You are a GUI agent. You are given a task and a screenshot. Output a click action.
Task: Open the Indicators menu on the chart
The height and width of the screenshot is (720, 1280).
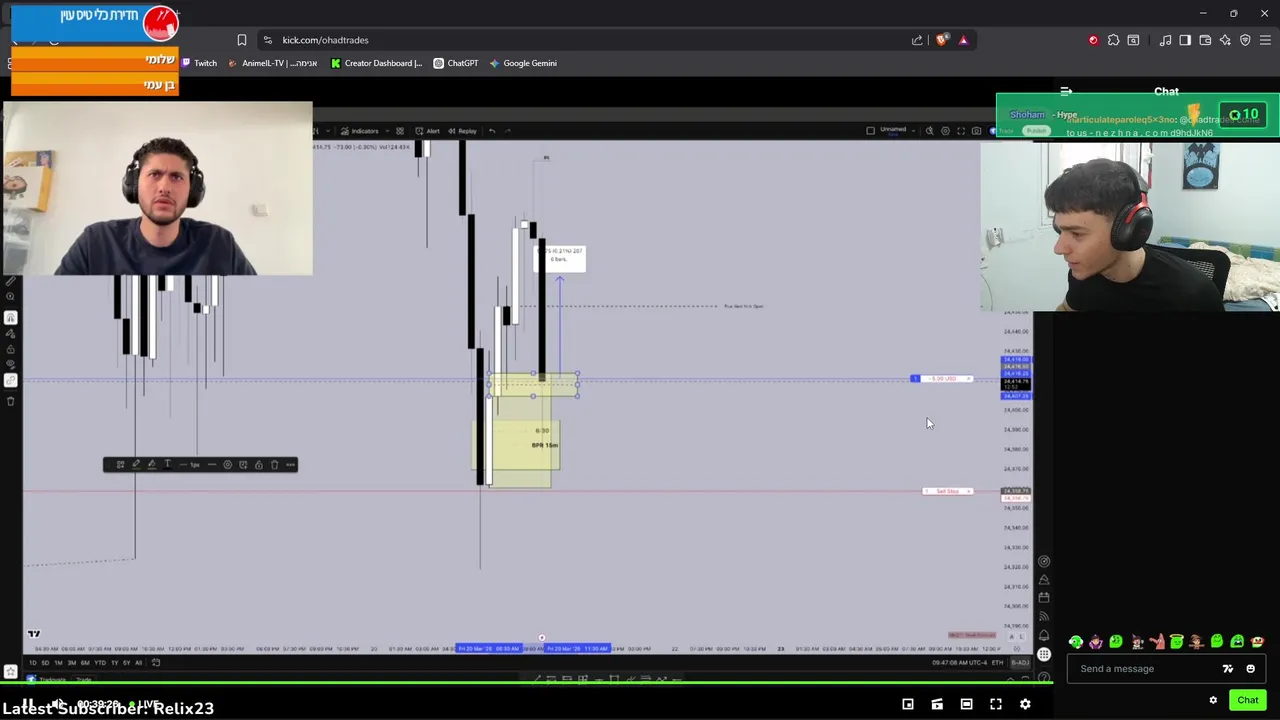click(x=359, y=131)
